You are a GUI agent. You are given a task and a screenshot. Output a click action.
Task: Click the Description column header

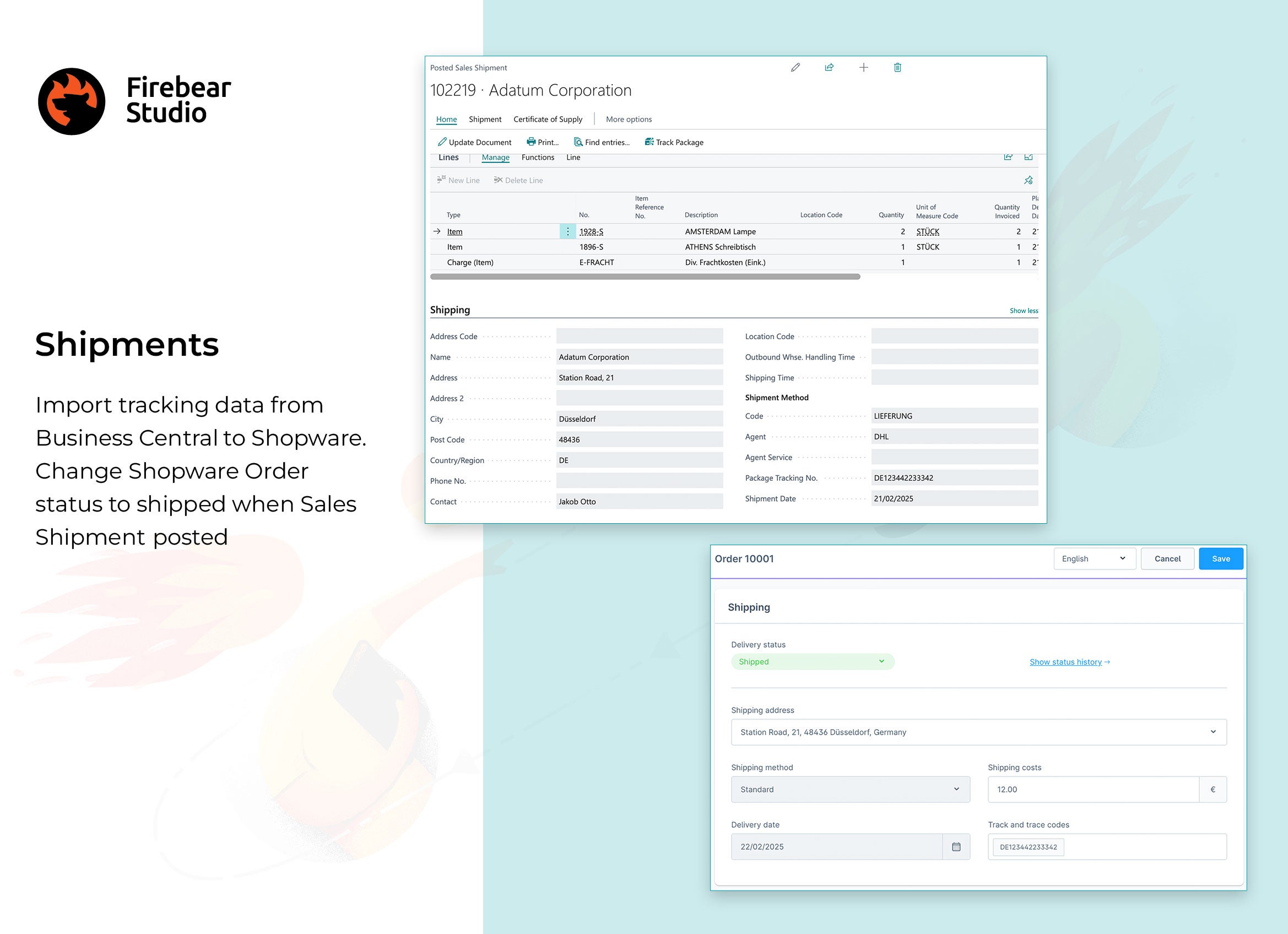click(x=701, y=215)
